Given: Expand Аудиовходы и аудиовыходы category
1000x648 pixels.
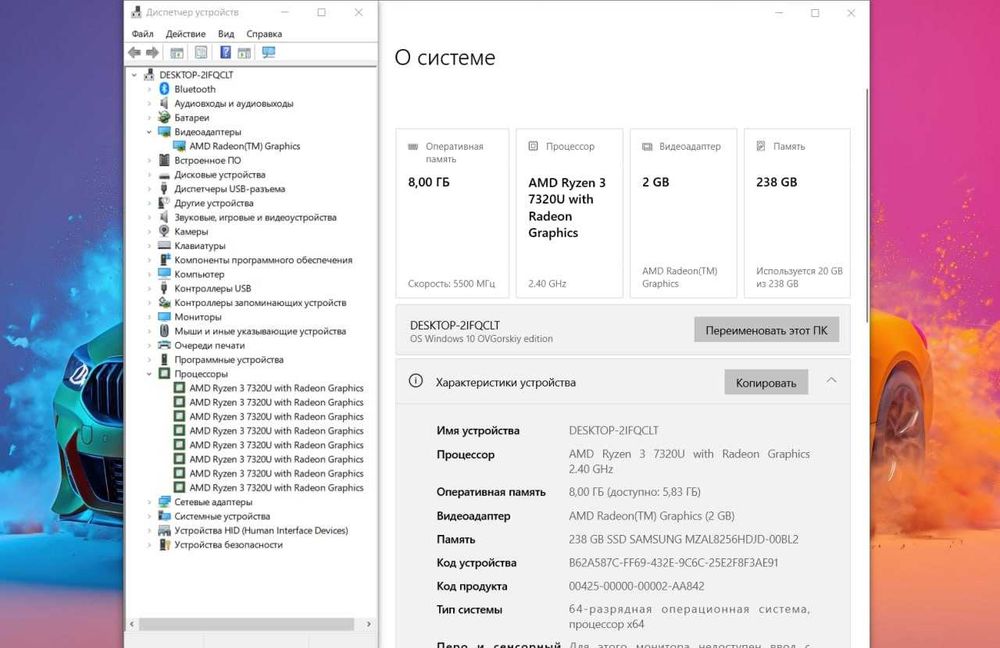Looking at the screenshot, I should tap(149, 103).
